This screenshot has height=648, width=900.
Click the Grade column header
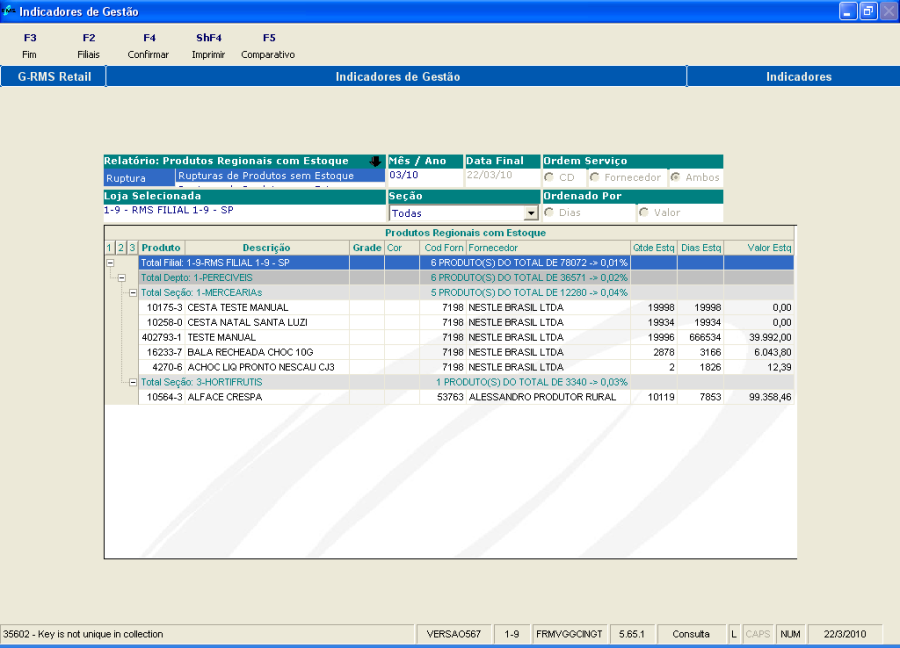click(x=367, y=248)
